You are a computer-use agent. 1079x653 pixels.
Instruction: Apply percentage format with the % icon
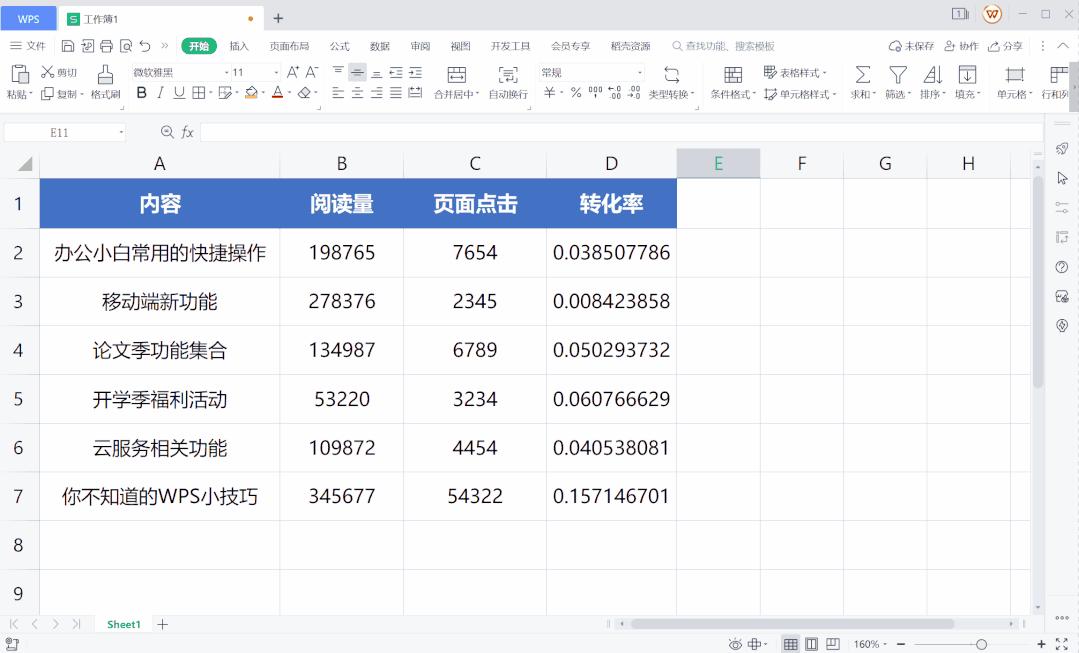coord(576,92)
